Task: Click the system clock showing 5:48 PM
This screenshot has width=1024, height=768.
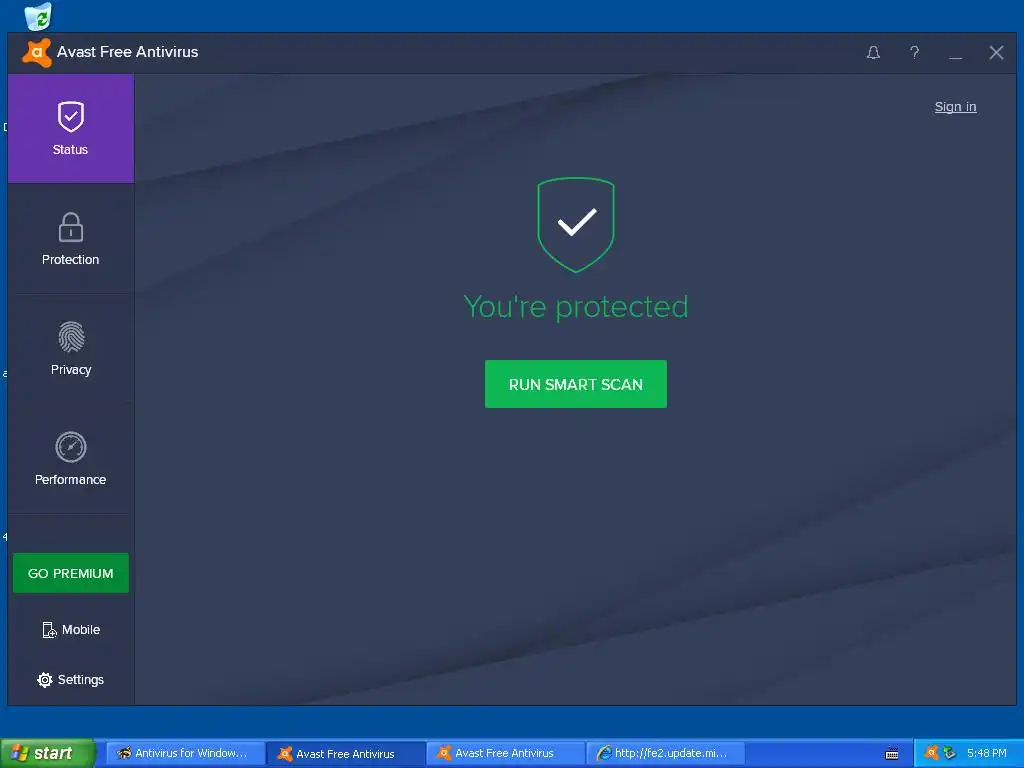Action: click(986, 753)
